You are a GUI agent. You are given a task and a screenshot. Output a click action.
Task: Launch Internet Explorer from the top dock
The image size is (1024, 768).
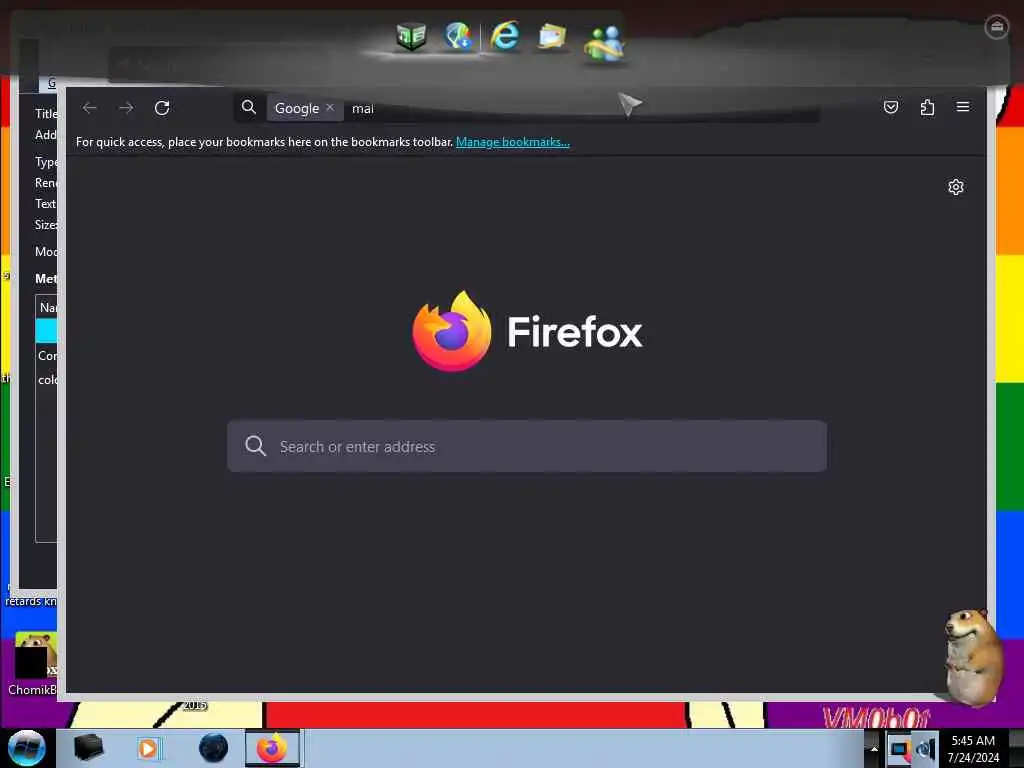[x=505, y=35]
